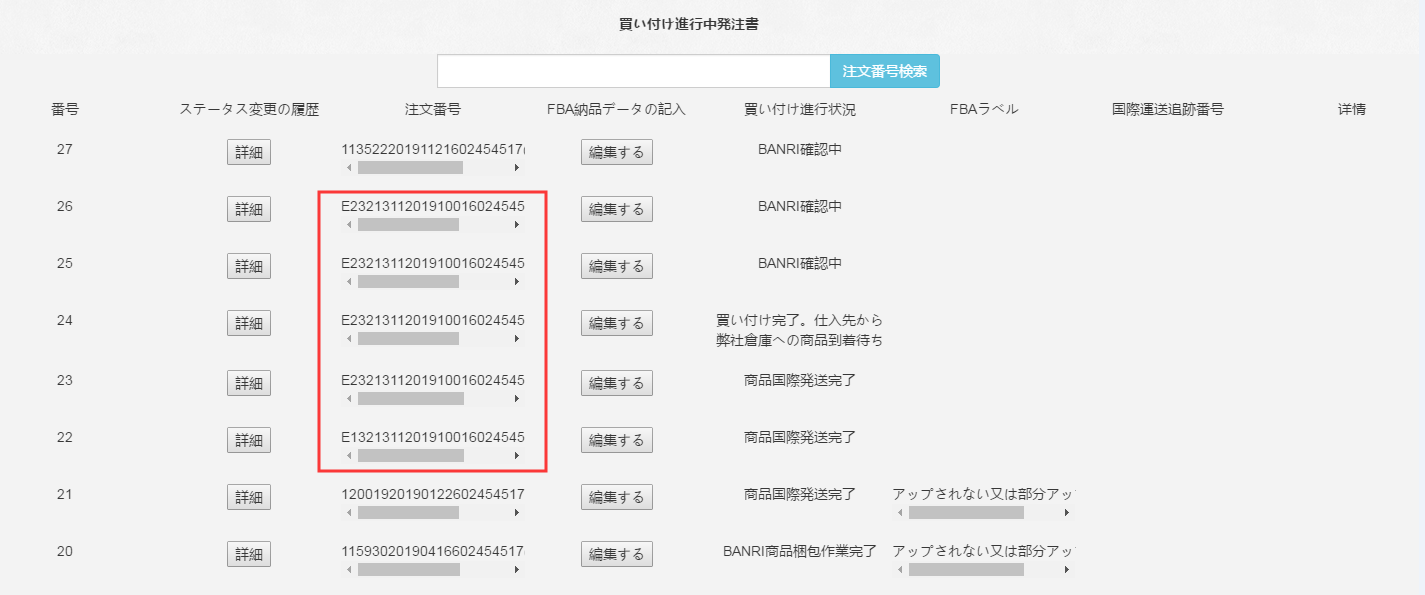Click 編集する for order row 27
The image size is (1425, 595).
tap(616, 152)
